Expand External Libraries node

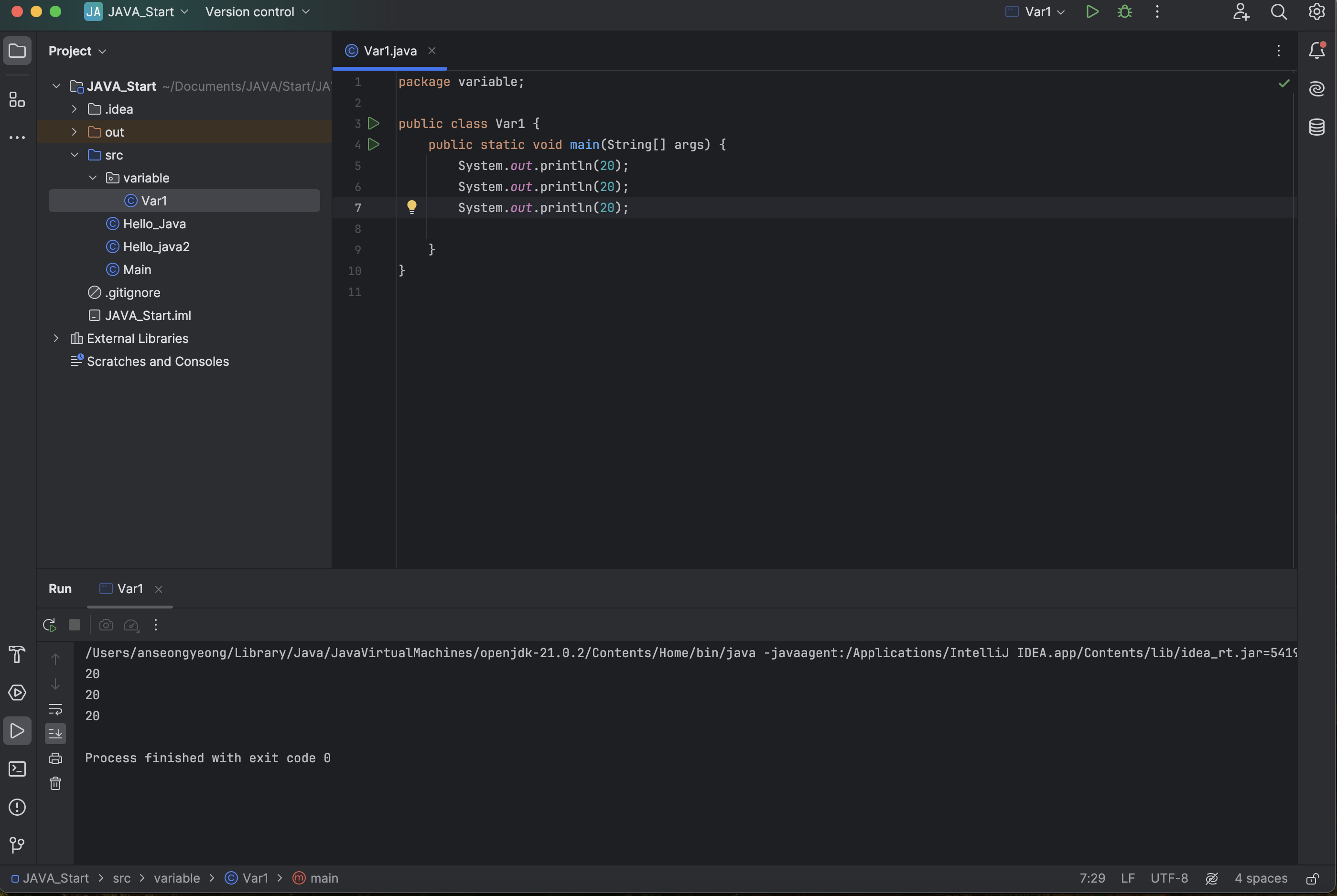[56, 338]
